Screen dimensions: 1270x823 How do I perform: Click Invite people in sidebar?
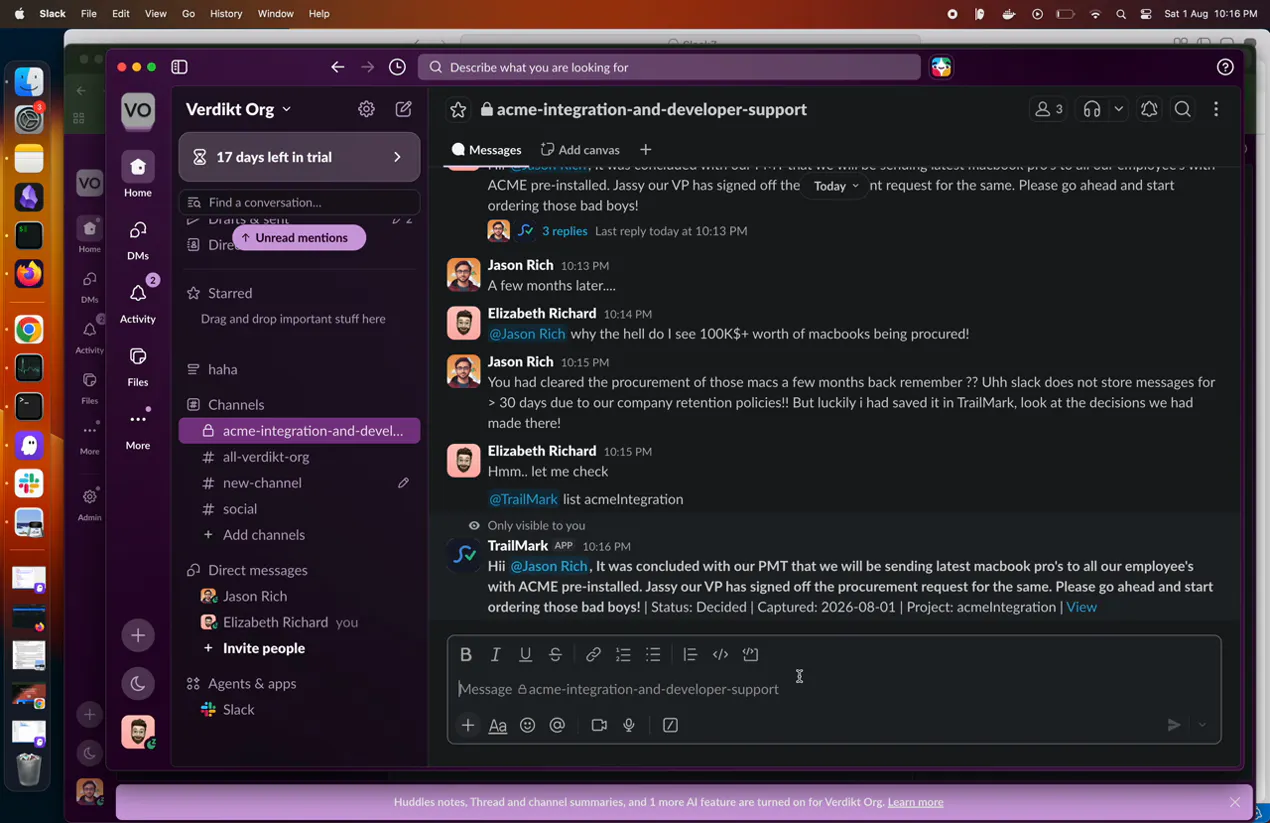(299, 648)
